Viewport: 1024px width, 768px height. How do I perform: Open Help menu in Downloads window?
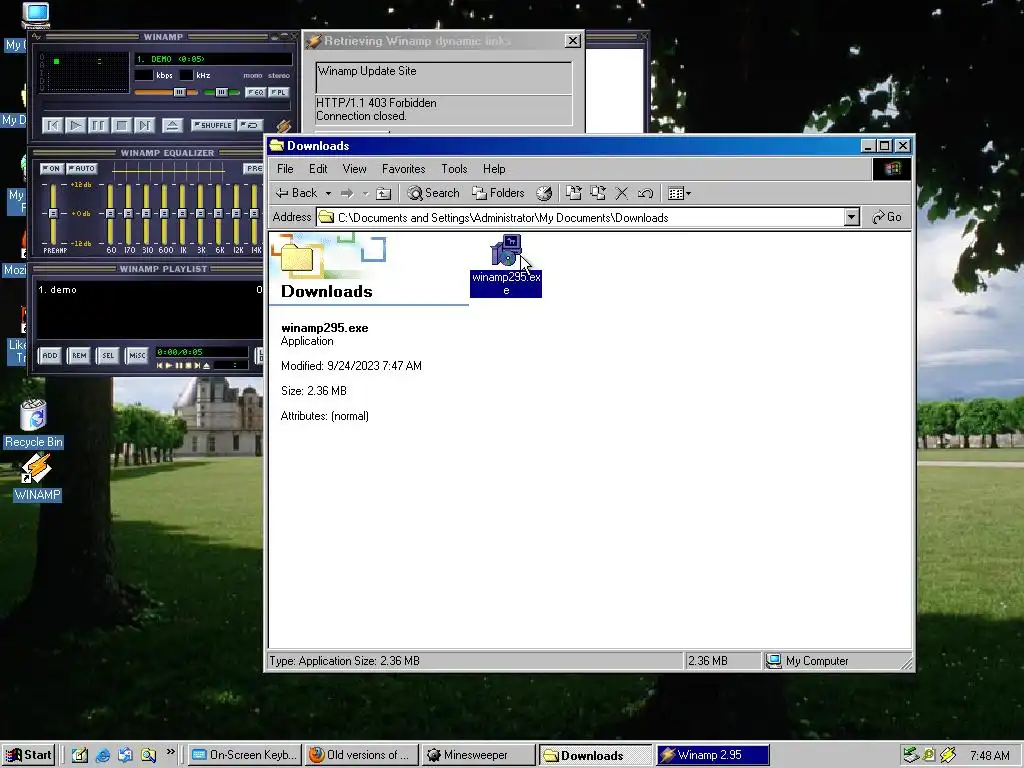click(x=494, y=168)
